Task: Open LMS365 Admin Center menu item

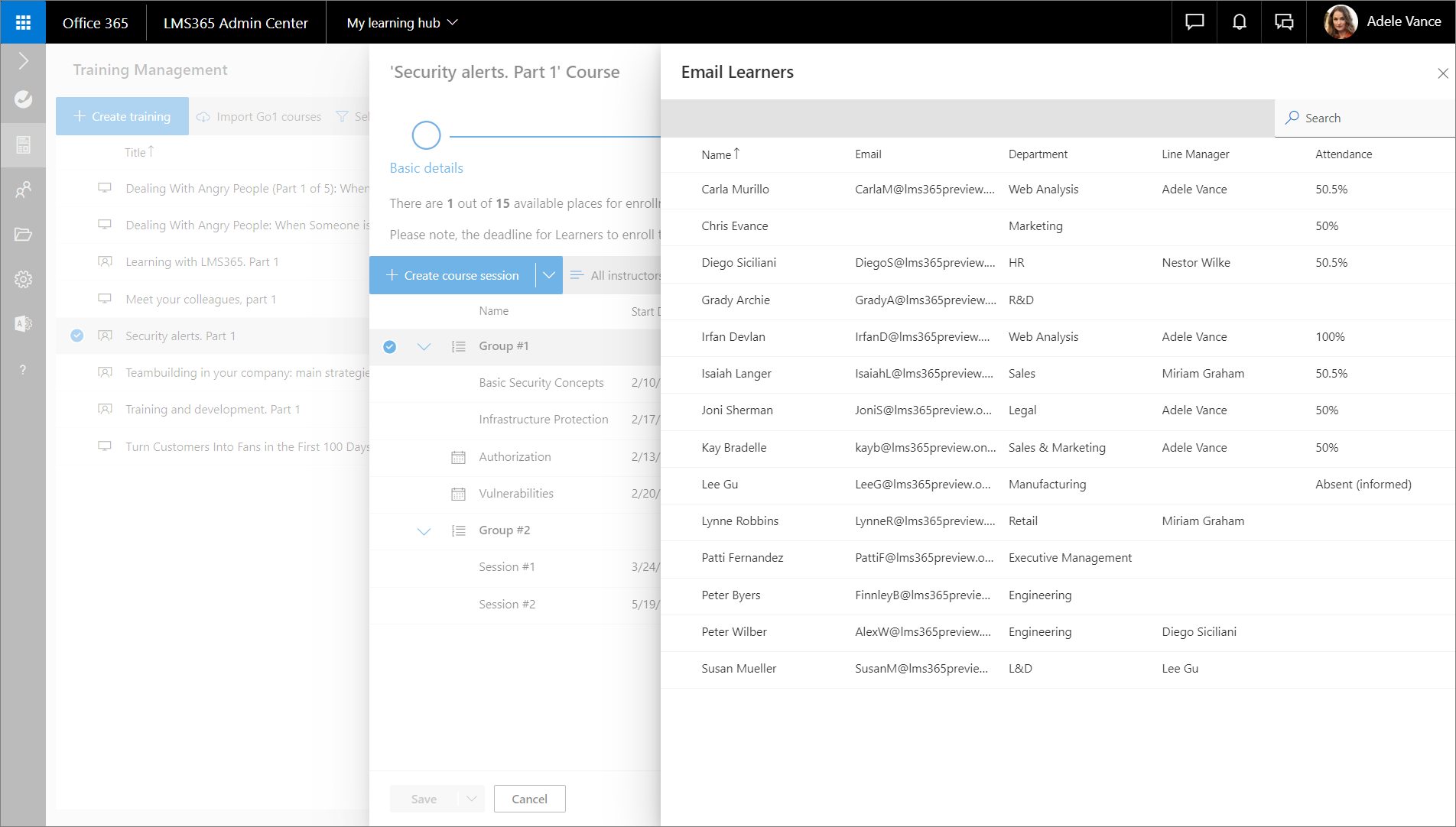Action: pyautogui.click(x=236, y=23)
